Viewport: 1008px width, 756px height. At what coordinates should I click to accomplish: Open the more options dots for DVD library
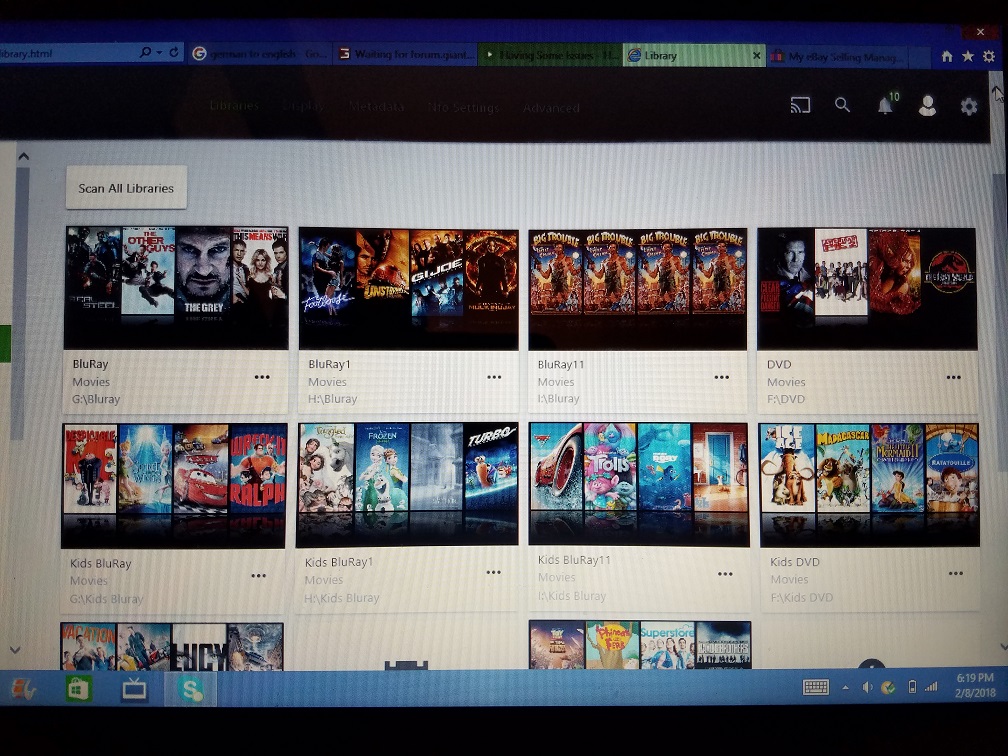click(953, 377)
